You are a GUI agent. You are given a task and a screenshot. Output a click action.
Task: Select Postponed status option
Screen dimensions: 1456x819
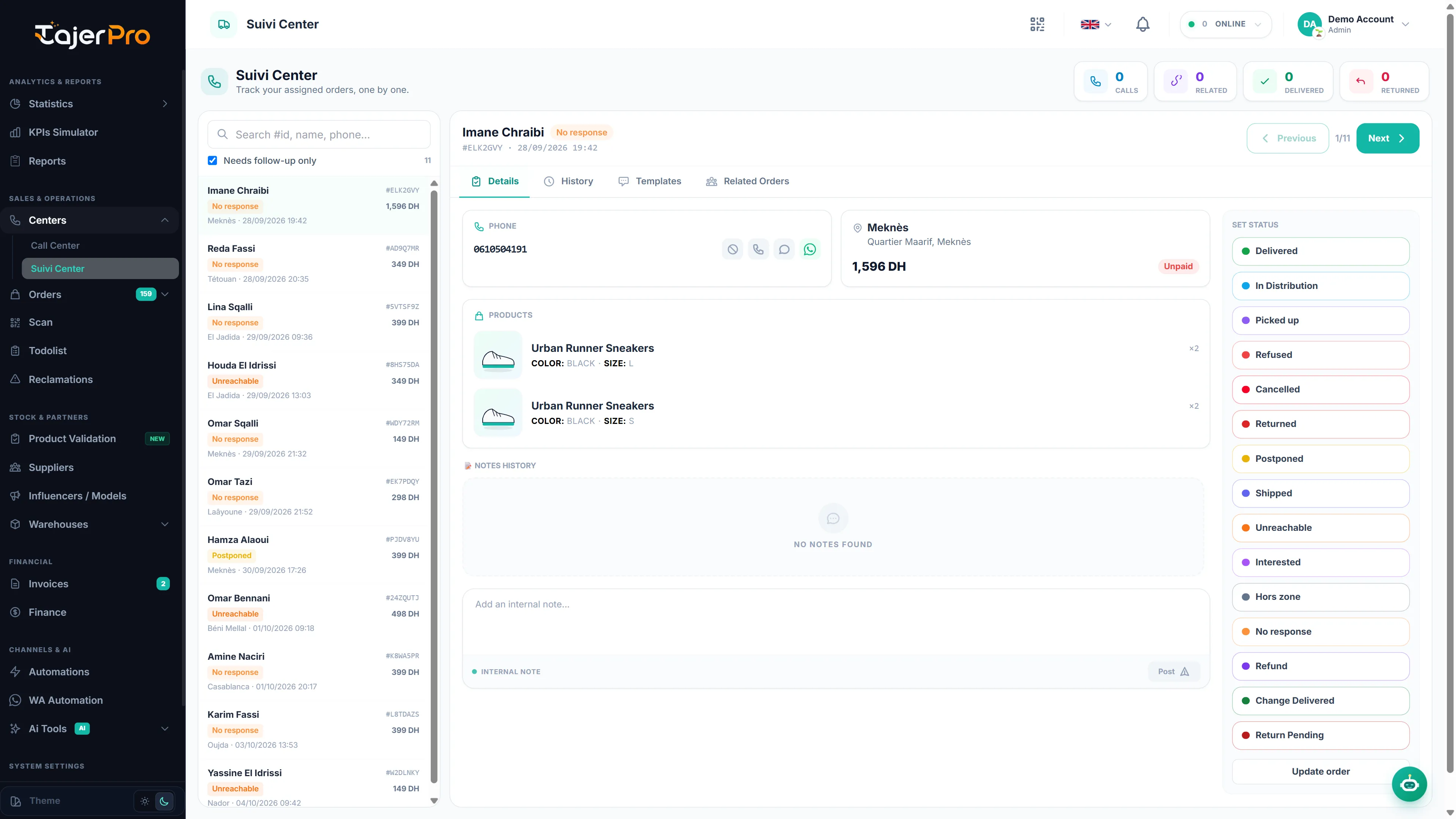click(1320, 458)
